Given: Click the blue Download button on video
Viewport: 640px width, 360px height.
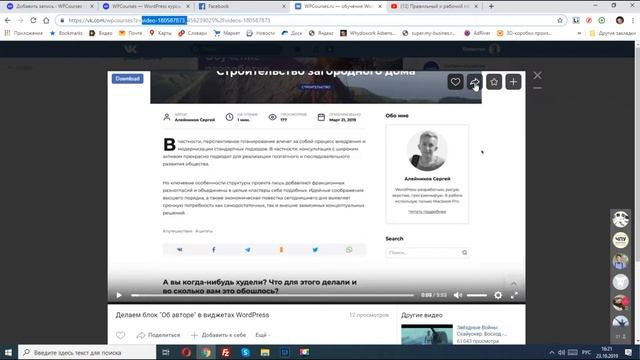Looking at the screenshot, I should tap(127, 78).
